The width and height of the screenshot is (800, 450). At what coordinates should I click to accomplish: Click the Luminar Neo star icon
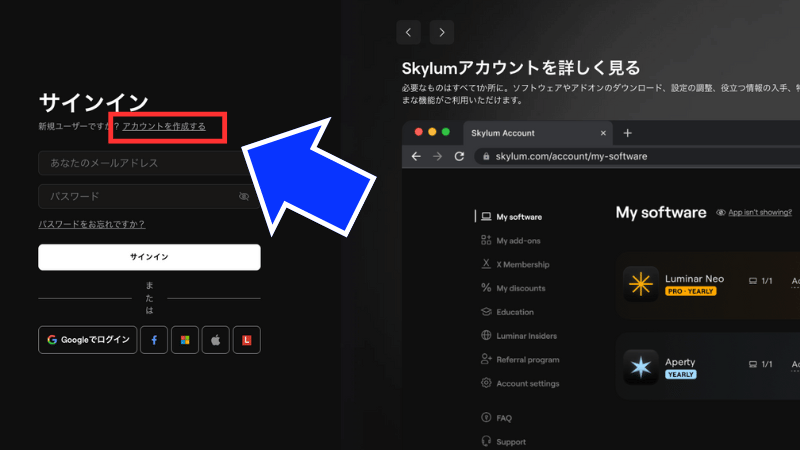click(641, 284)
